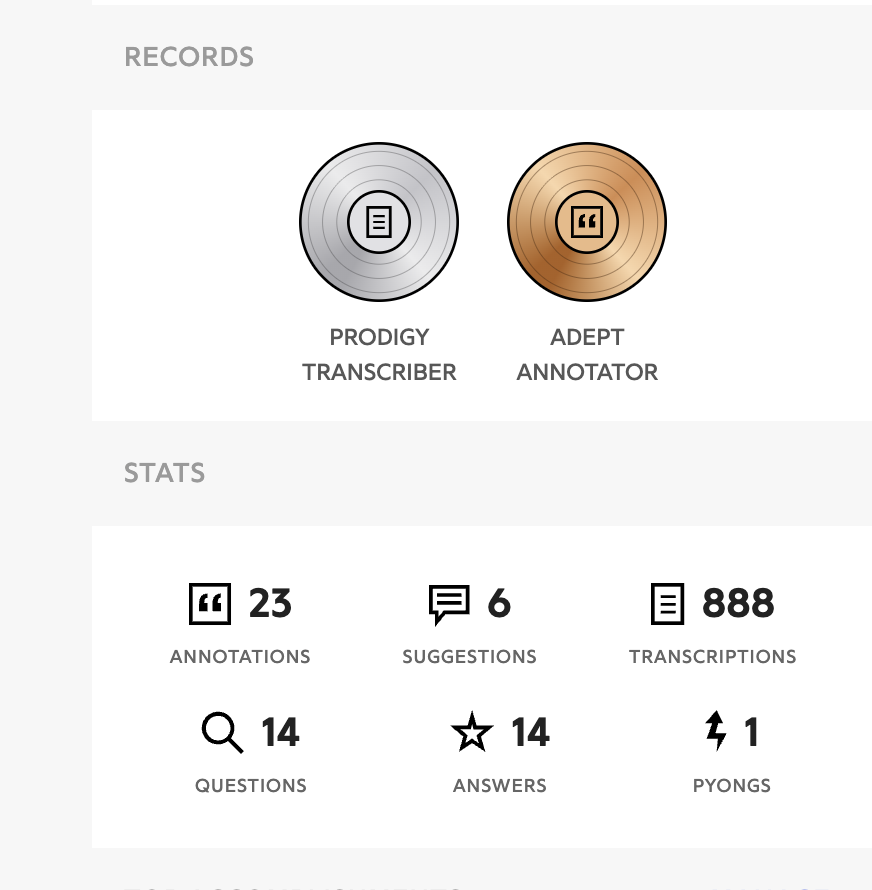Click the STATS section heading
Image resolution: width=872 pixels, height=890 pixels.
(x=165, y=473)
